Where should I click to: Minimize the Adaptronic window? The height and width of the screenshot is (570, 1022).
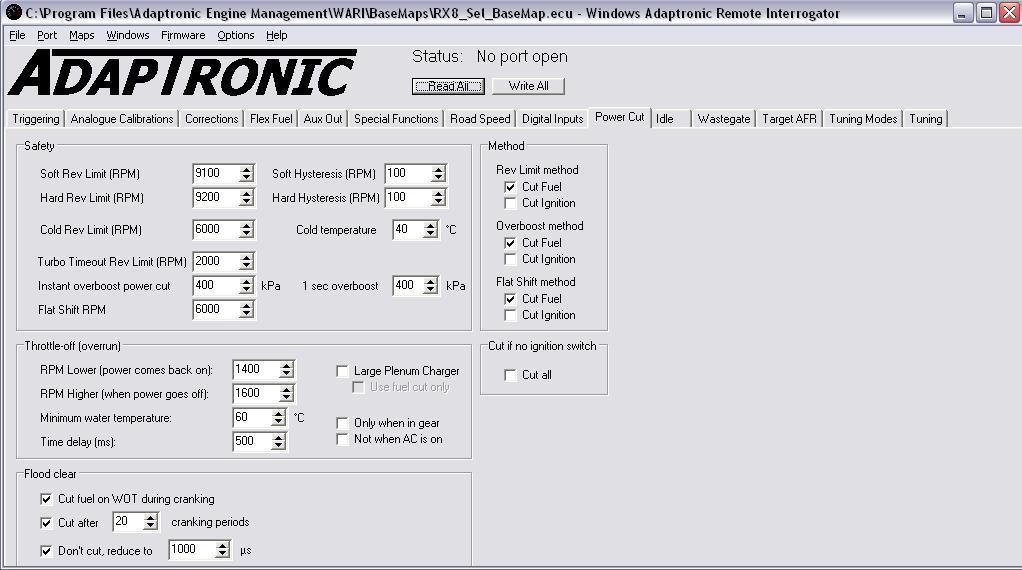pos(962,12)
